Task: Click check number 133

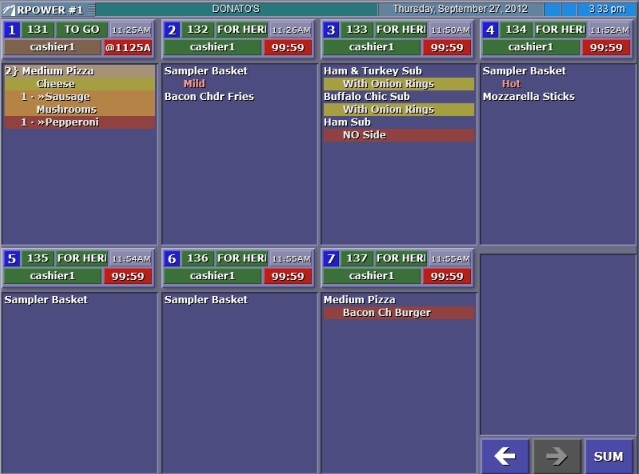Action: pyautogui.click(x=357, y=30)
